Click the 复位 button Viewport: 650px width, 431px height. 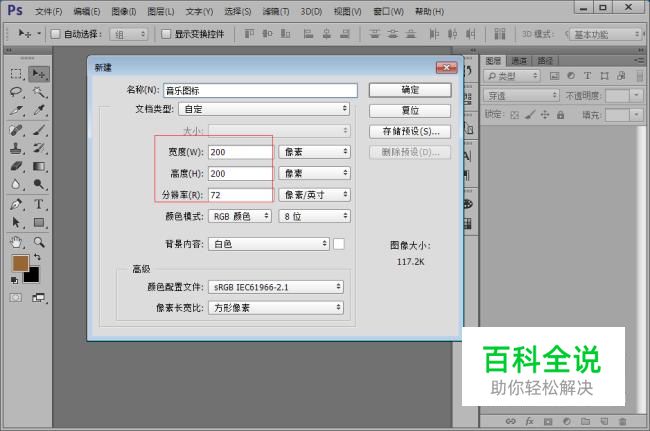point(410,111)
